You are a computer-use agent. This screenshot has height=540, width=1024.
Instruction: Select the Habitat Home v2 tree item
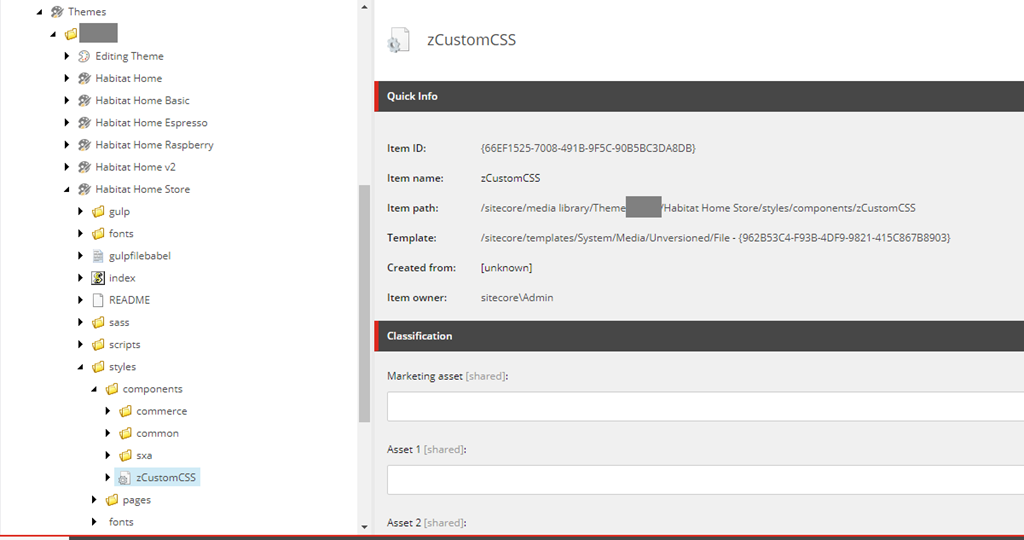(135, 167)
